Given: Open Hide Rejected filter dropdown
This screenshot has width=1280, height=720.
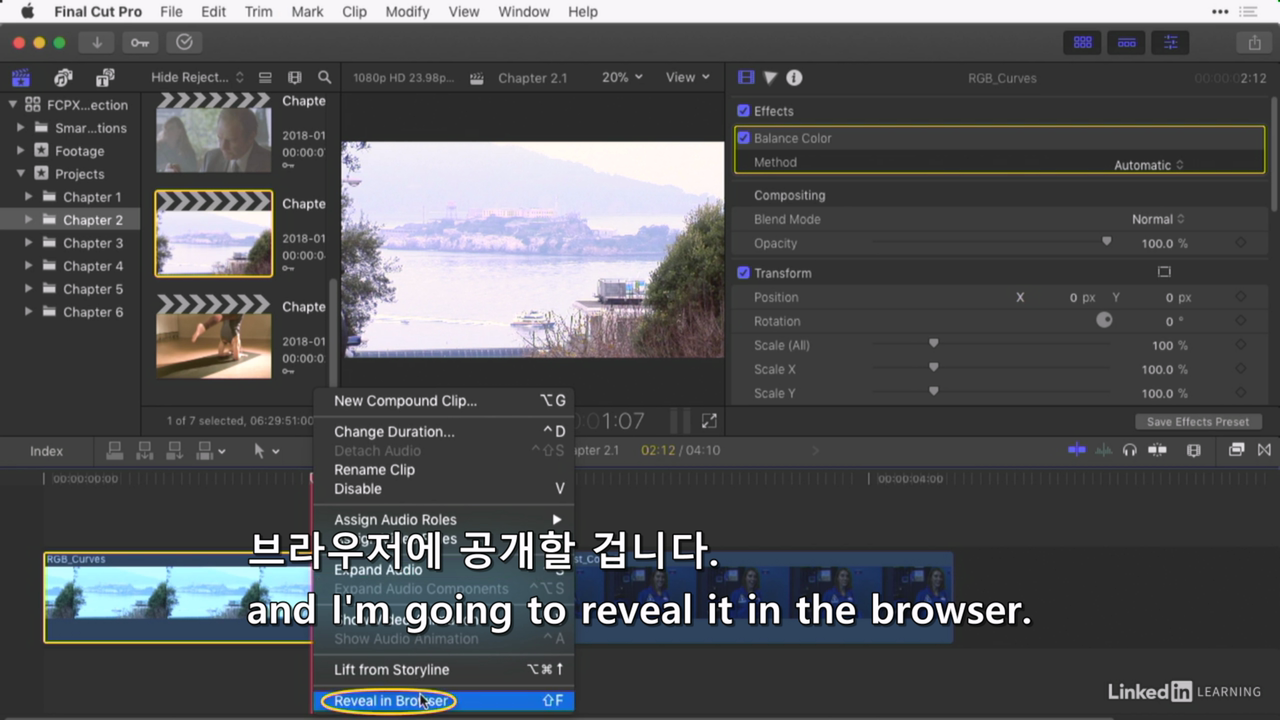Looking at the screenshot, I should coord(197,77).
